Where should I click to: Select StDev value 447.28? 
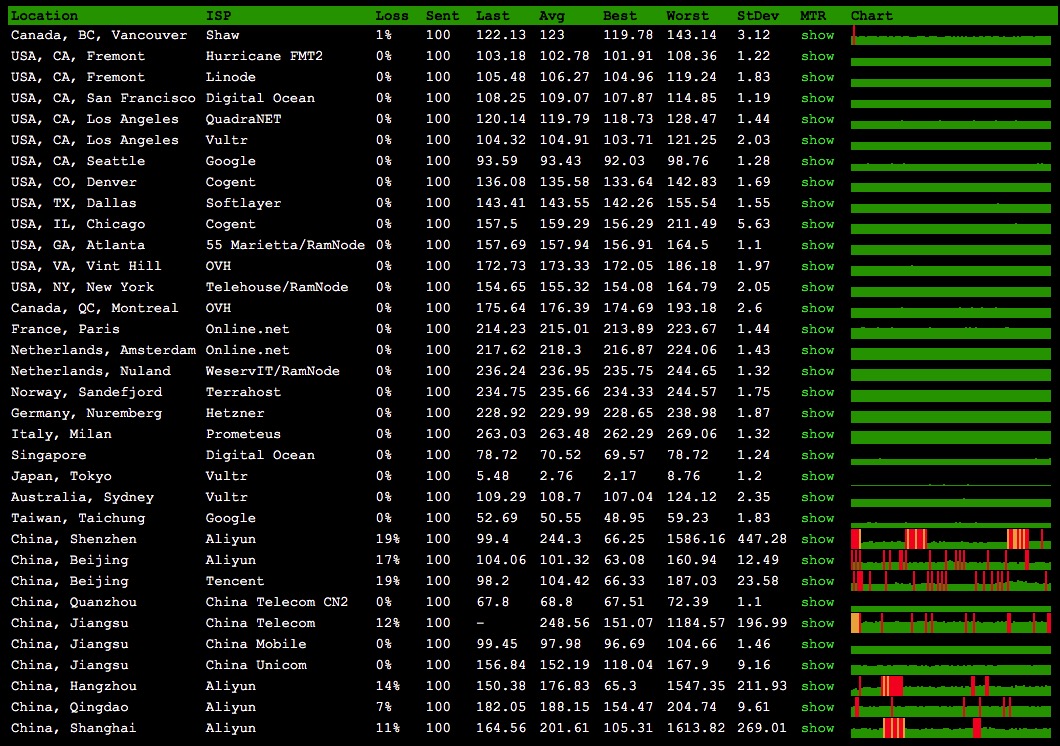pos(762,539)
